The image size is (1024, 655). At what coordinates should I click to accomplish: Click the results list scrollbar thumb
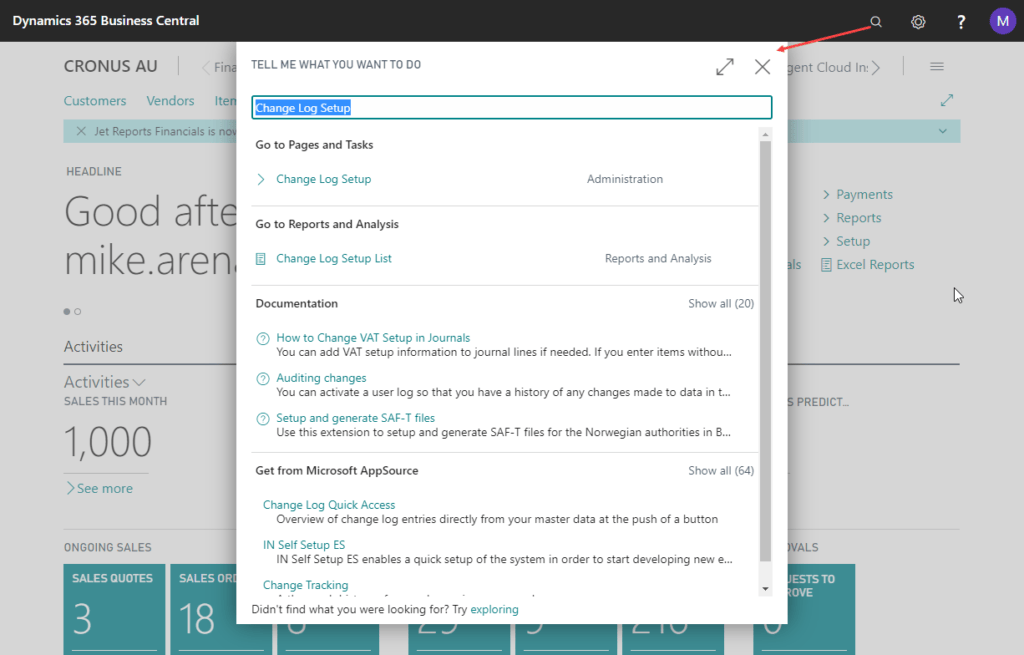click(x=765, y=351)
